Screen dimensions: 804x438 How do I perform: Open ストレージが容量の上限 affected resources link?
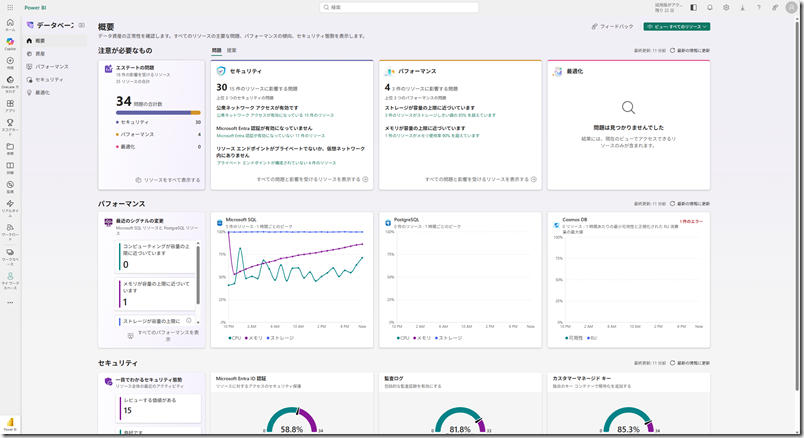tap(440, 115)
